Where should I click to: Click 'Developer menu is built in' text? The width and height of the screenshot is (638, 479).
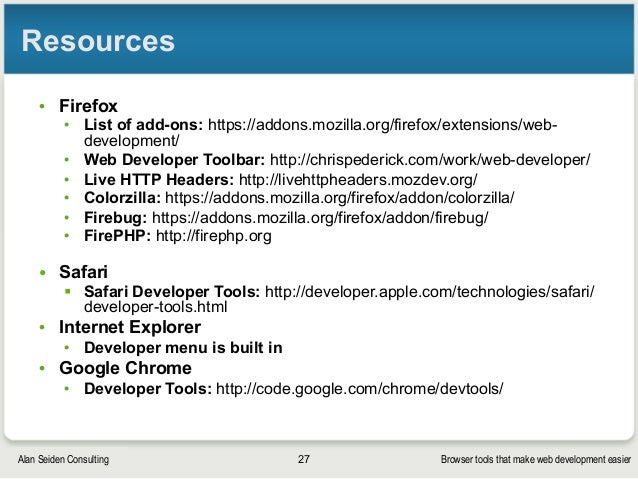[x=183, y=348]
